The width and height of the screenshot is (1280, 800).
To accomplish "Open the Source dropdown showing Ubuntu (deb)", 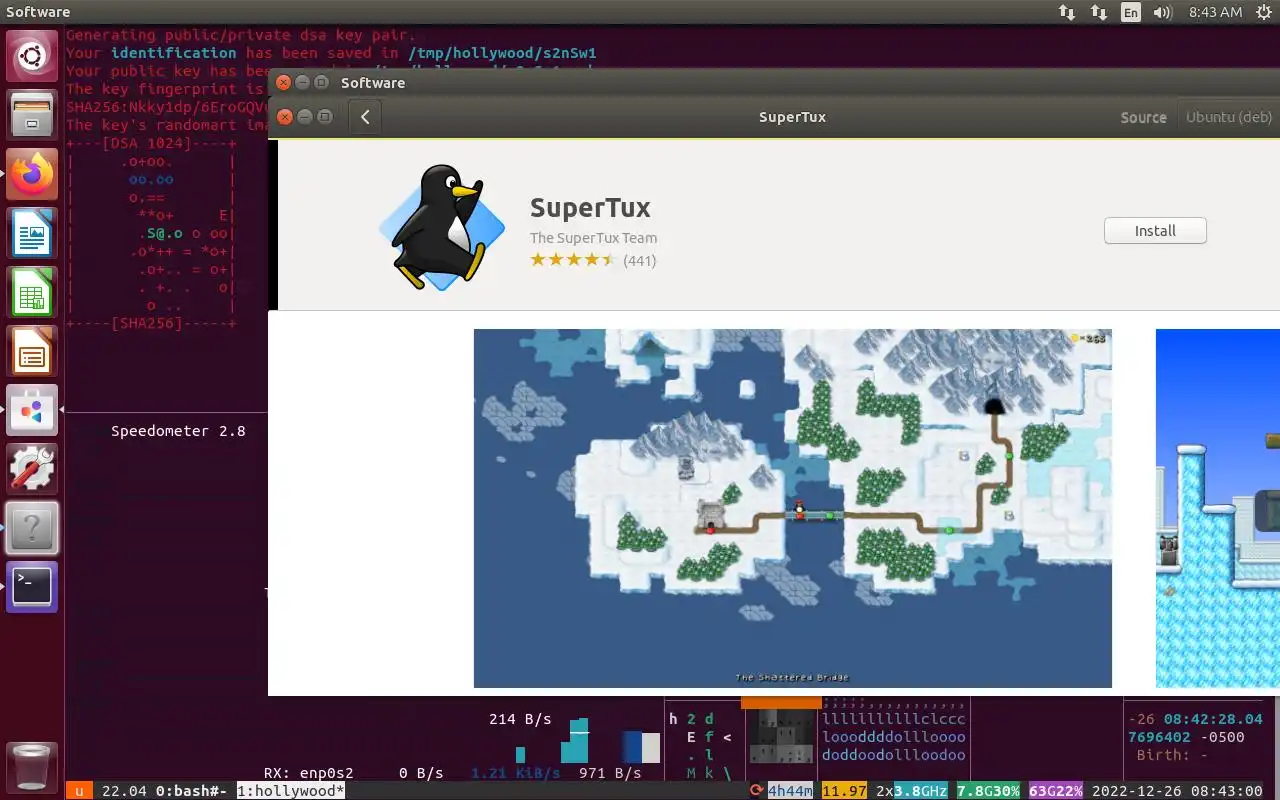I will point(1229,117).
